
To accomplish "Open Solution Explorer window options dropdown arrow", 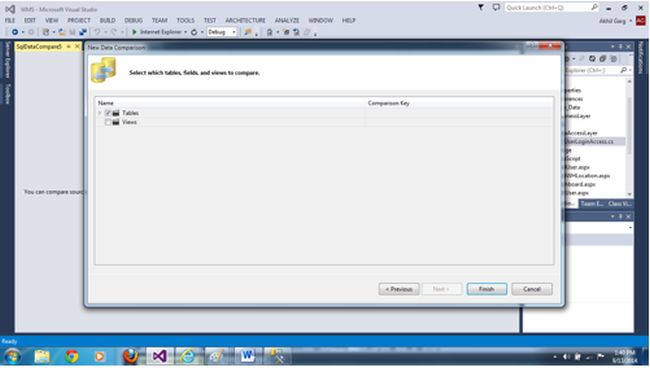I will [x=612, y=47].
